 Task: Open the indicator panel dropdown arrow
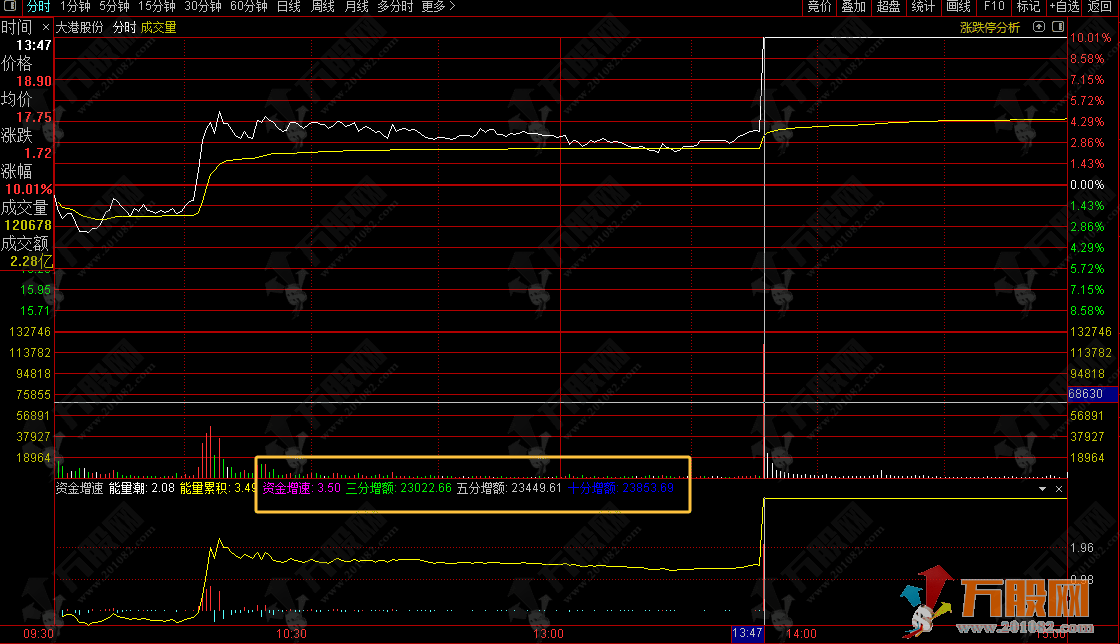click(1043, 490)
